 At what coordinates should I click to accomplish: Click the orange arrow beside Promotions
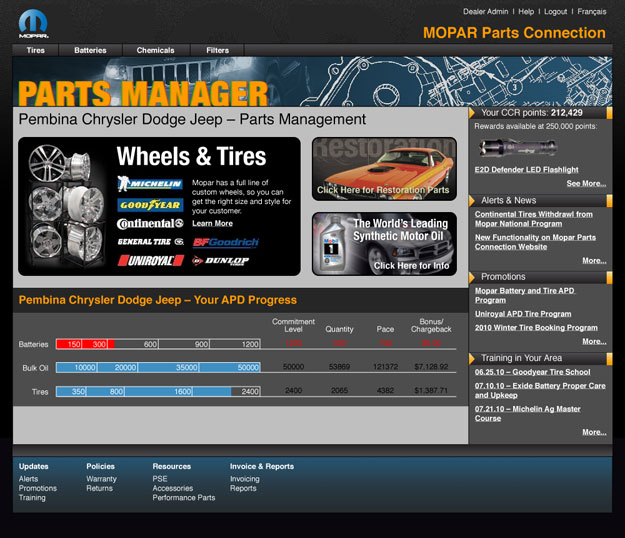(x=472, y=277)
